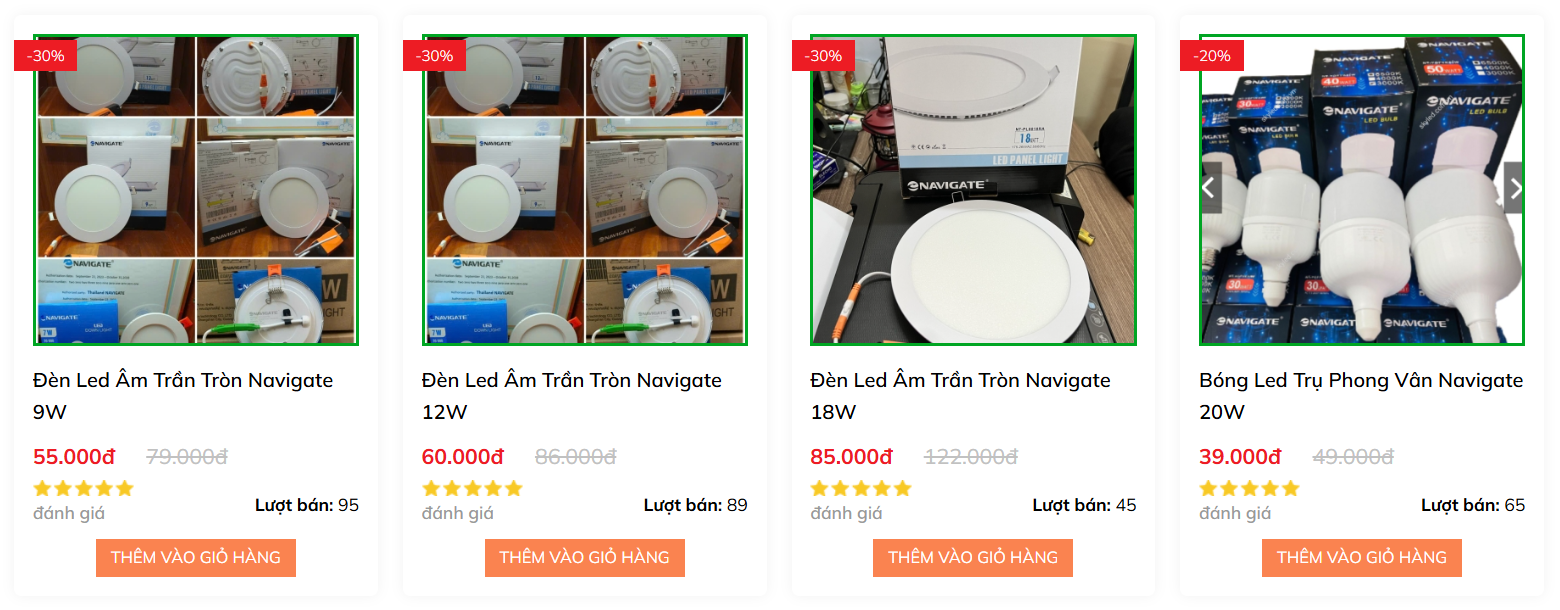Click the star rating of the 9W ceiling light
This screenshot has height=610, width=1560.
point(83,489)
